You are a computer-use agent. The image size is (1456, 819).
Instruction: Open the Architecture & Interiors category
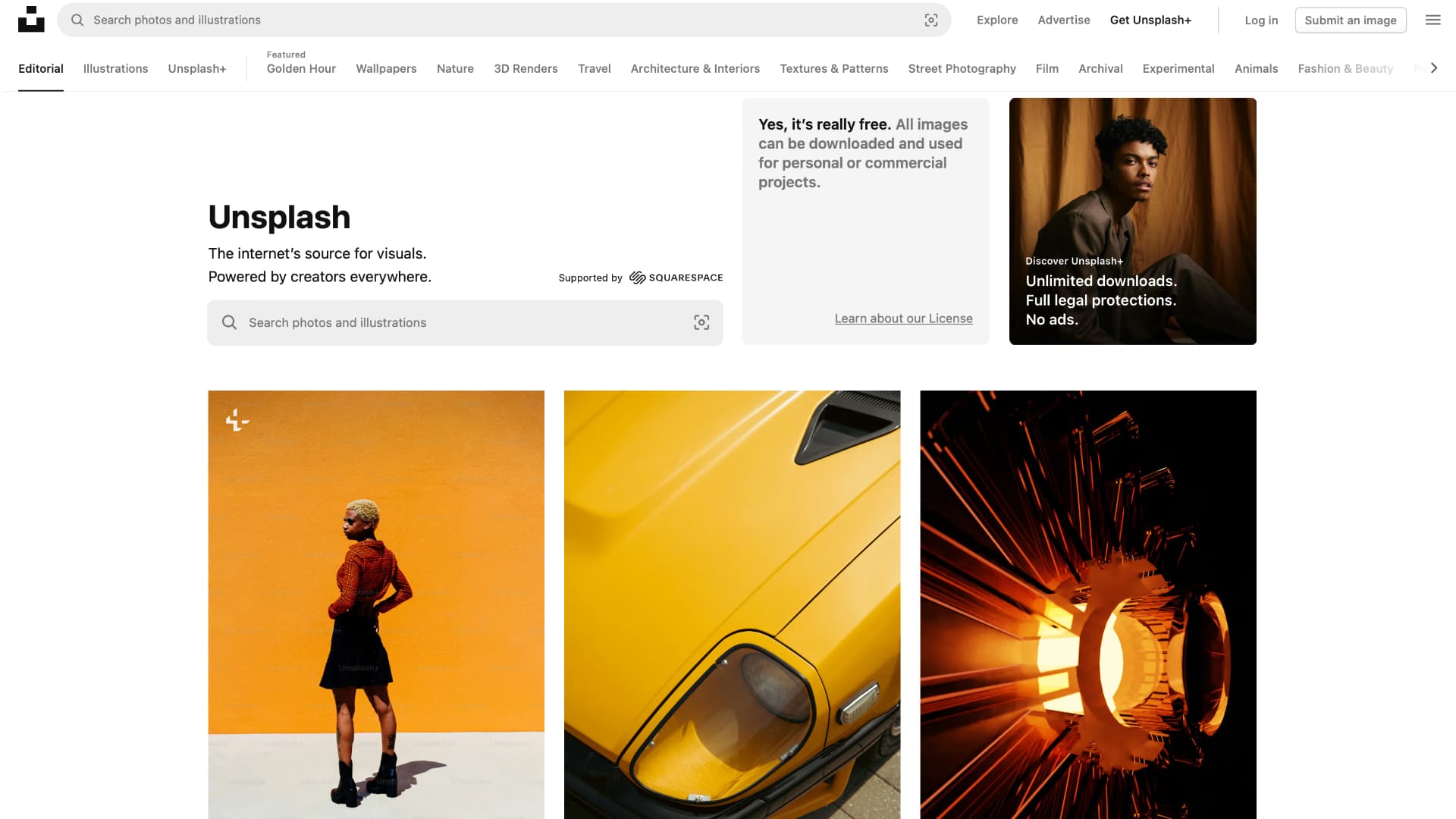point(695,69)
